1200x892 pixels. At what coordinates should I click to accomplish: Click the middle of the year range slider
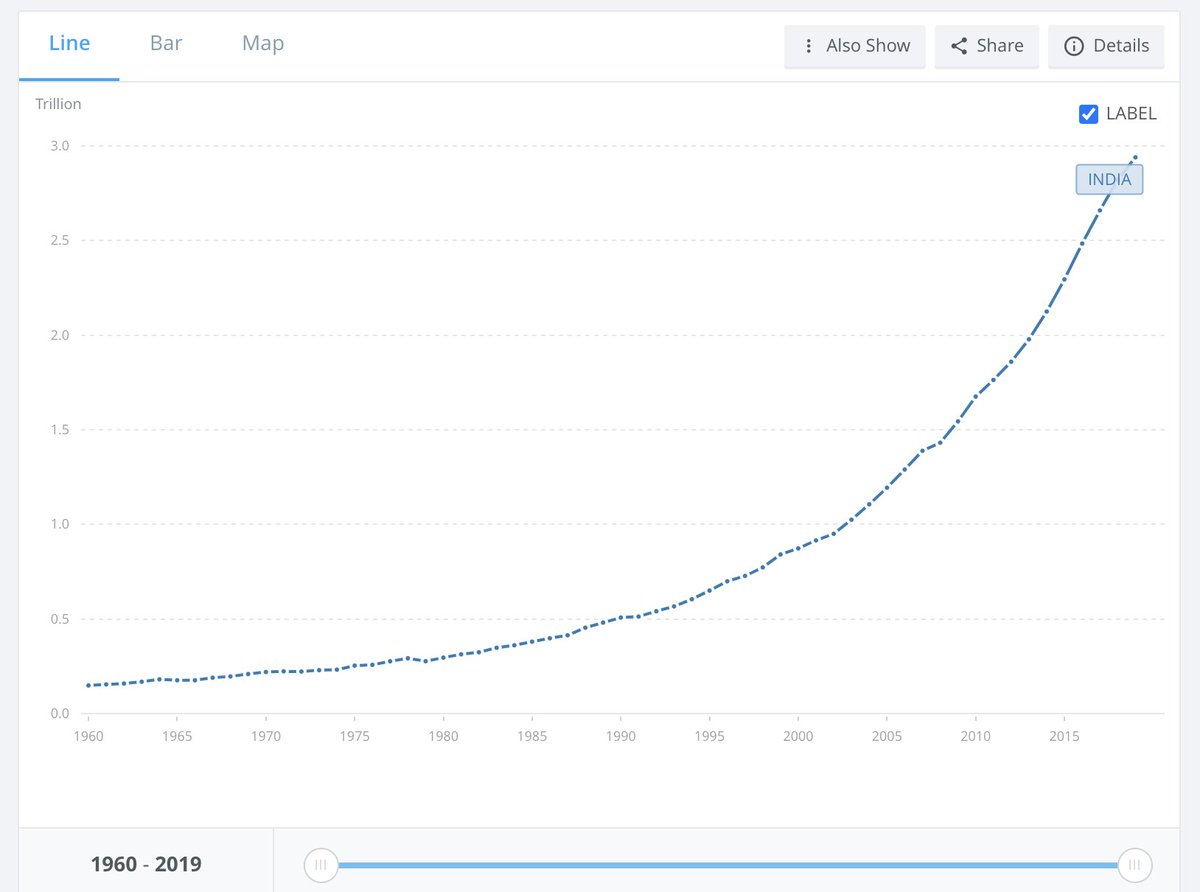727,864
